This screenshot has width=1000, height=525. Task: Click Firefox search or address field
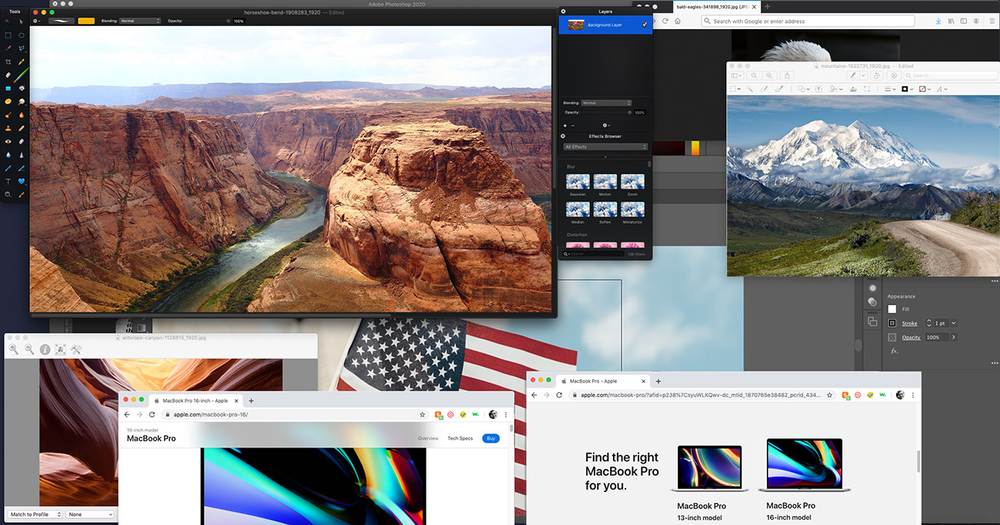[808, 21]
